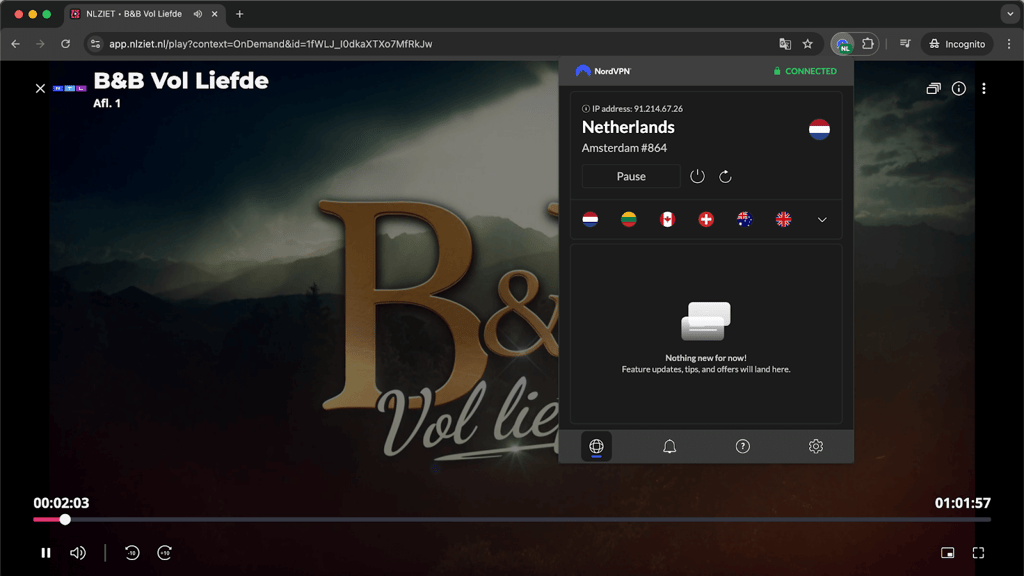Disconnect VPN with power icon
The height and width of the screenshot is (576, 1024).
coord(697,176)
